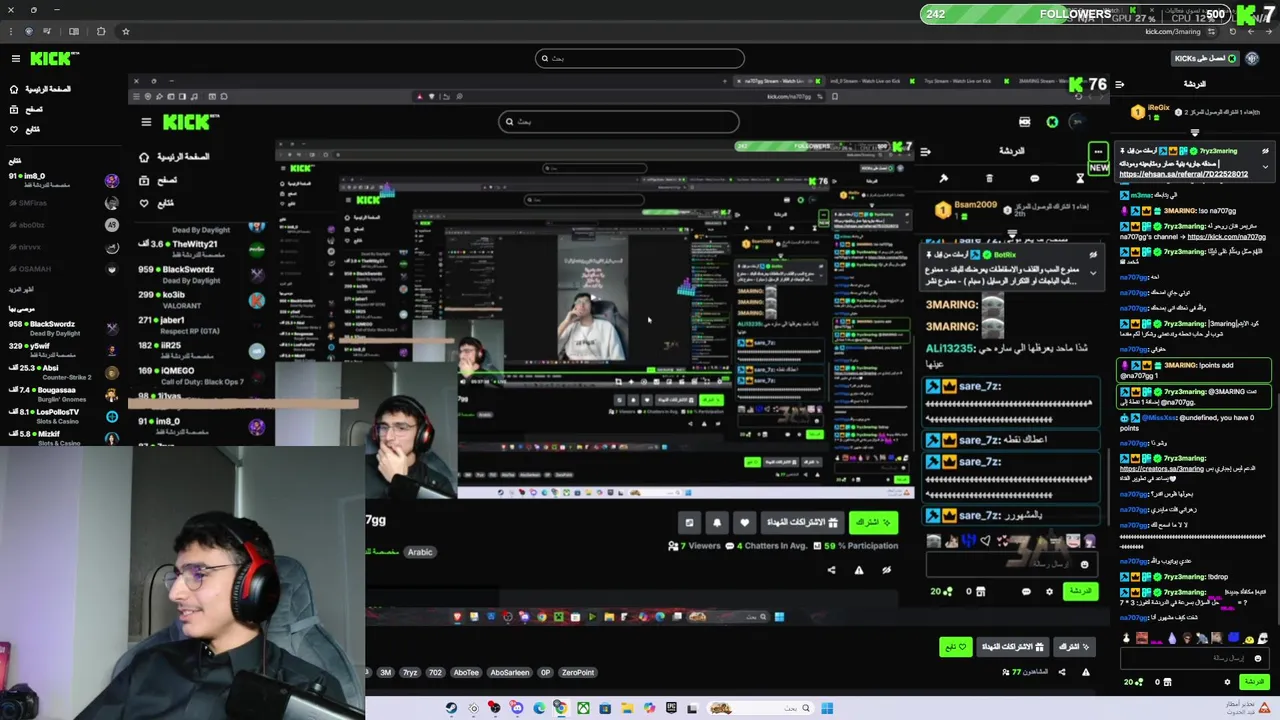Bookmark page with browser star icon

(125, 31)
